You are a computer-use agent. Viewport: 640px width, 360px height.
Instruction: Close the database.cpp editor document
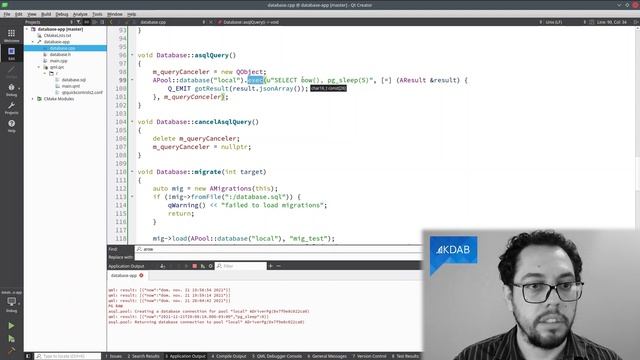tap(211, 22)
